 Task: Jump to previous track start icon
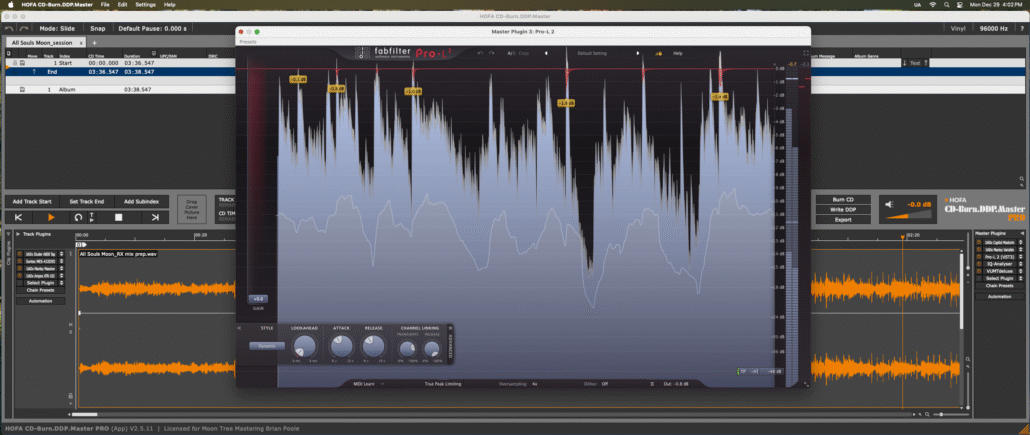point(18,217)
